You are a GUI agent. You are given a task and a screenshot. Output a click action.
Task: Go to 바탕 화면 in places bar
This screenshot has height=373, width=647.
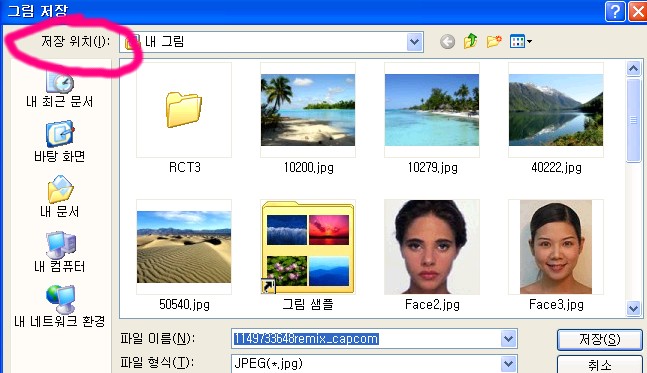[60, 142]
